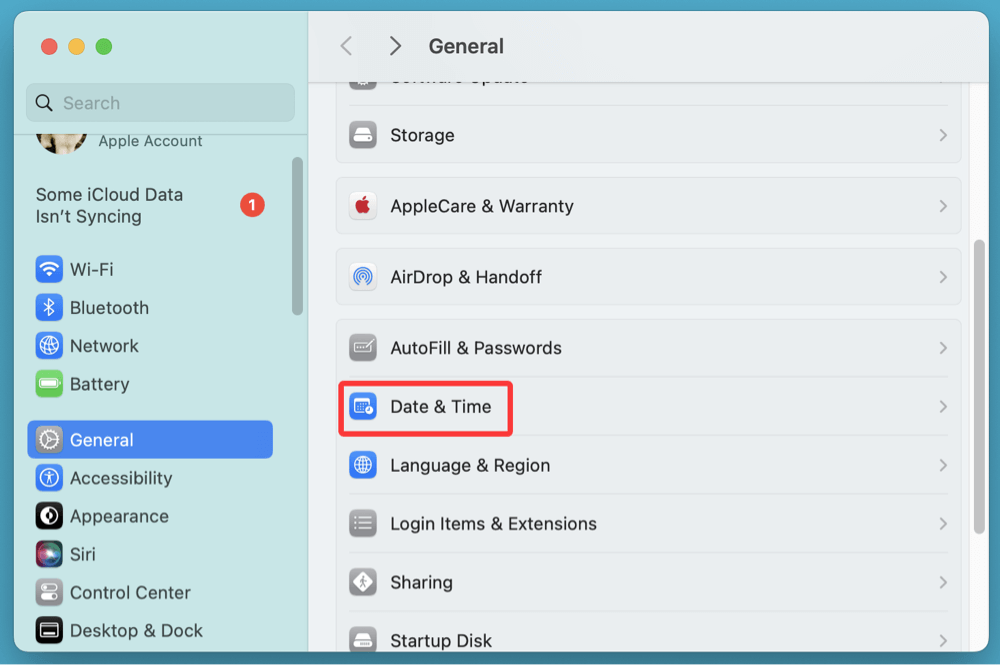Click the Language & Region globe icon
Image resolution: width=1000 pixels, height=665 pixels.
tap(362, 465)
